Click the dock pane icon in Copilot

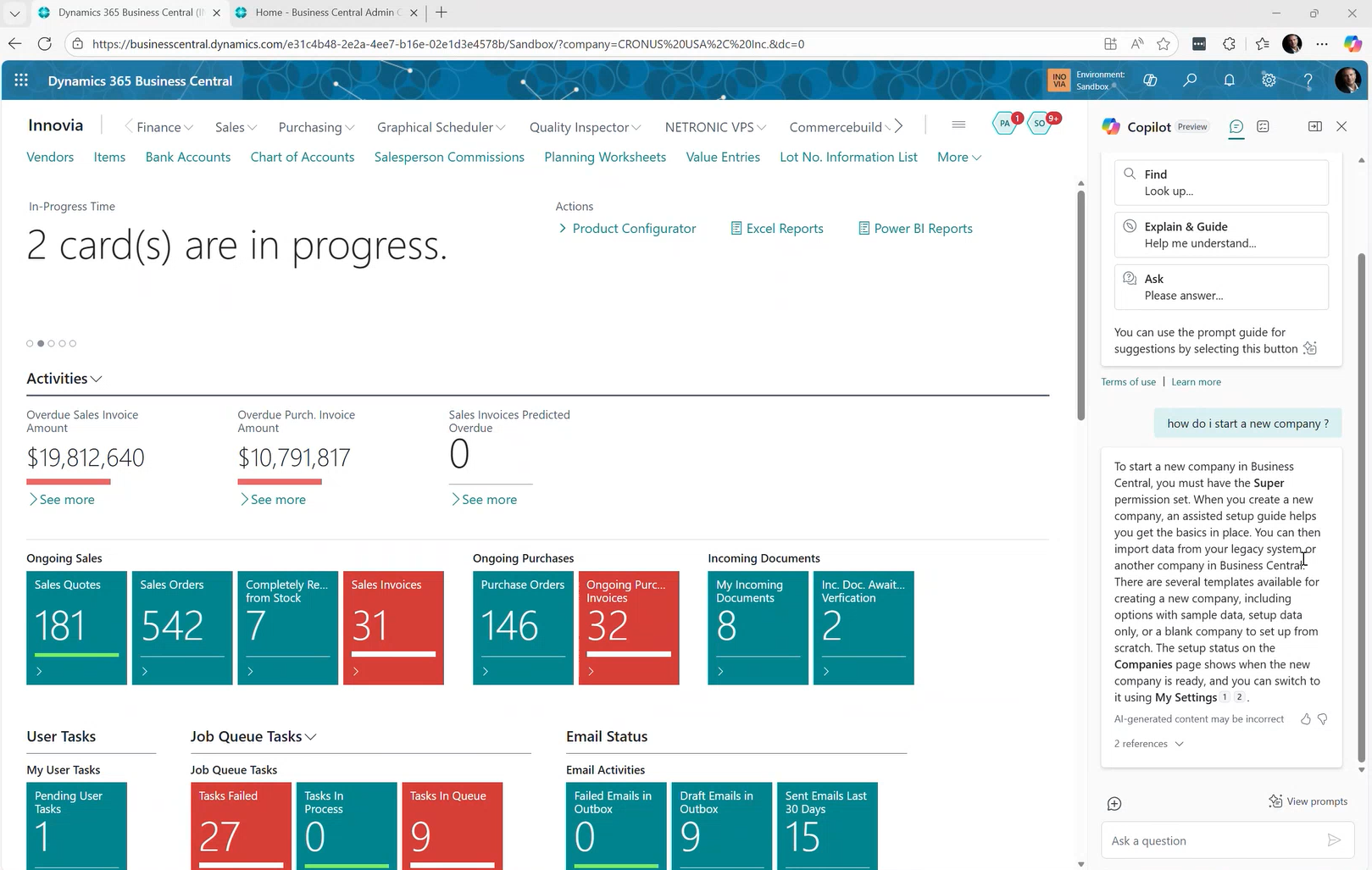point(1315,126)
